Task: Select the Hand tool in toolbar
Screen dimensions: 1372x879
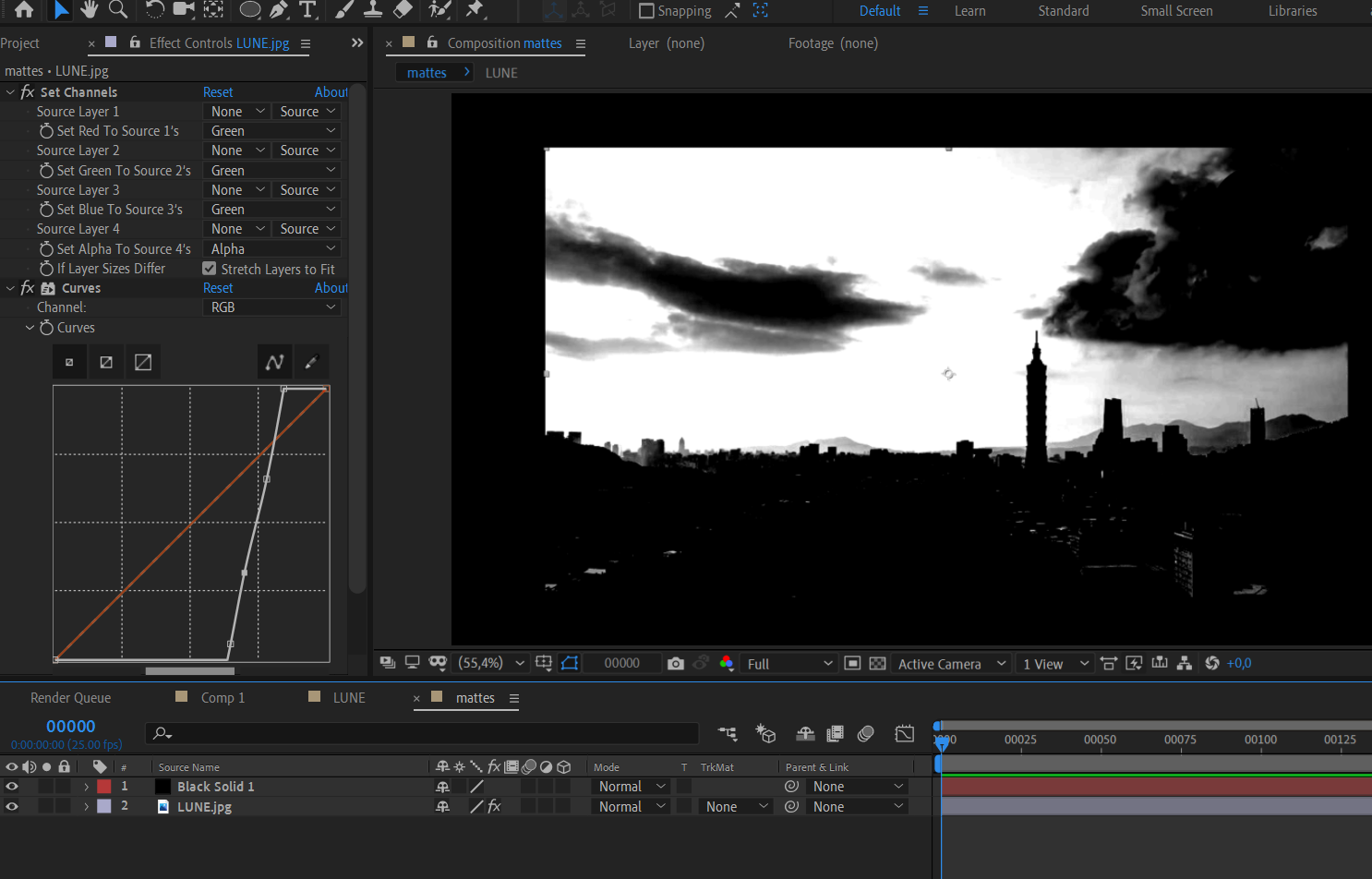Action: point(89,9)
